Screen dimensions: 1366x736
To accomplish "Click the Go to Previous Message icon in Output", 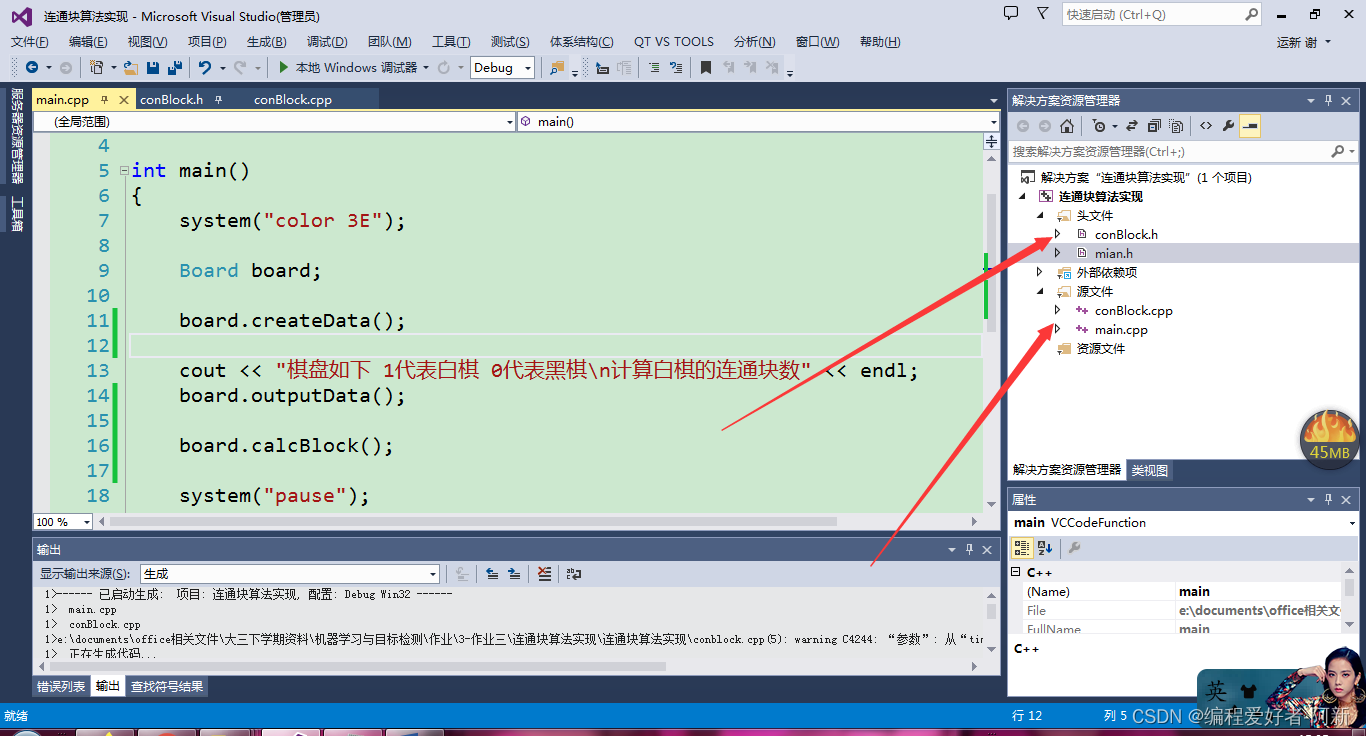I will point(492,574).
